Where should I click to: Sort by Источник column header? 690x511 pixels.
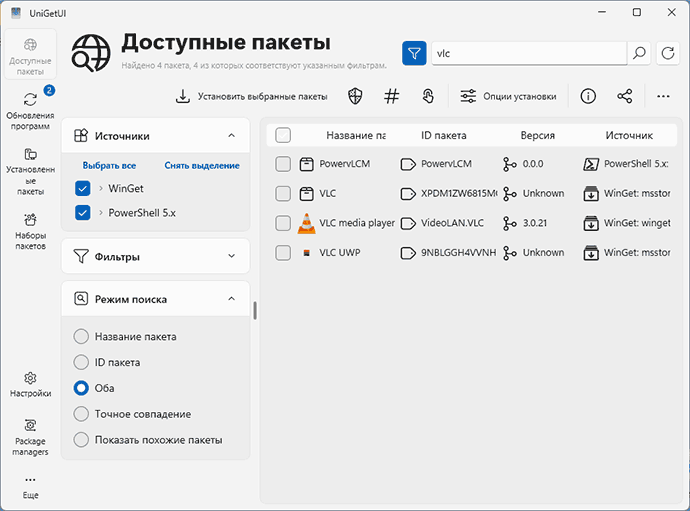[629, 136]
